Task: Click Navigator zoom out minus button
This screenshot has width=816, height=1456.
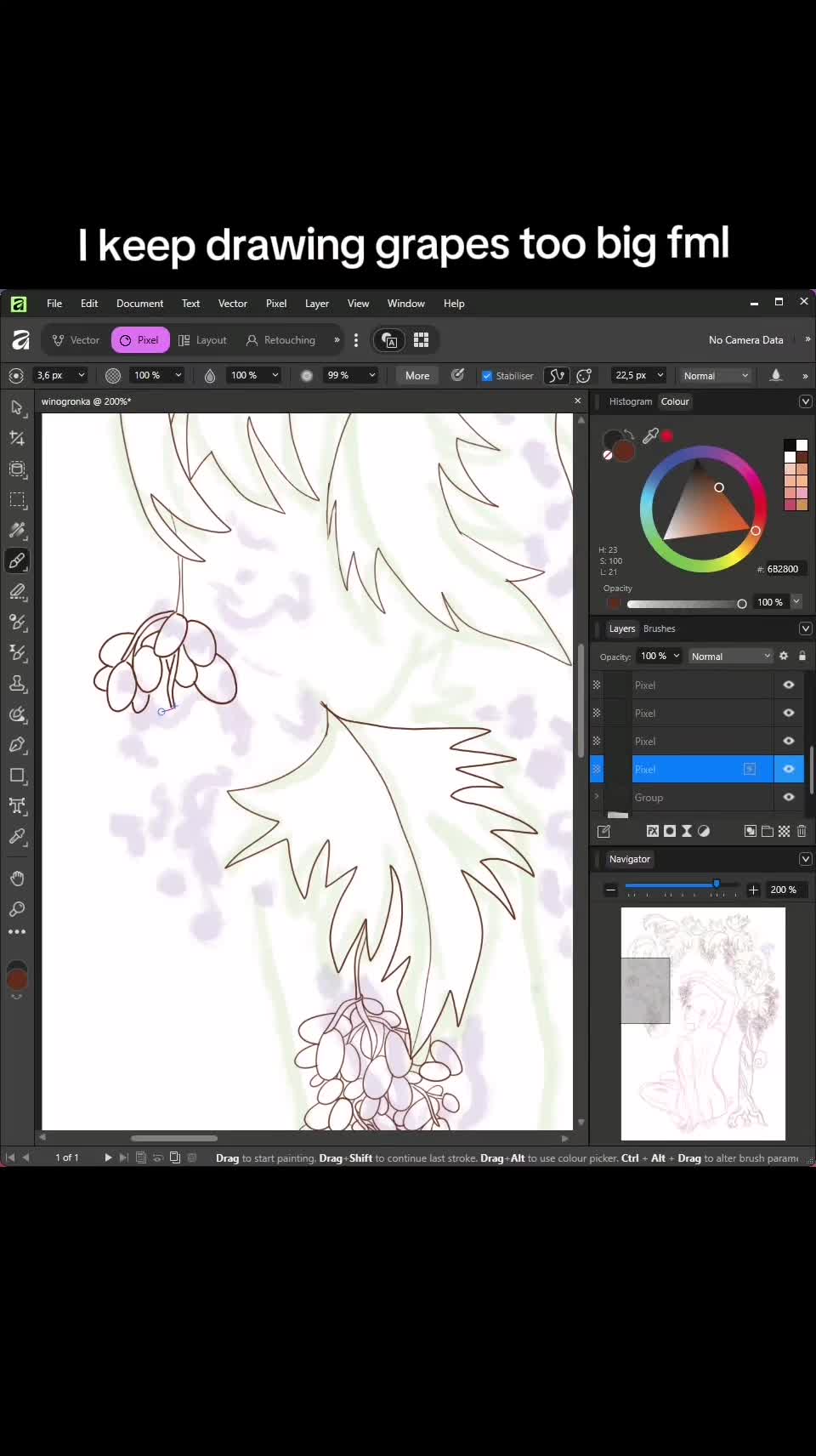Action: pyautogui.click(x=610, y=890)
